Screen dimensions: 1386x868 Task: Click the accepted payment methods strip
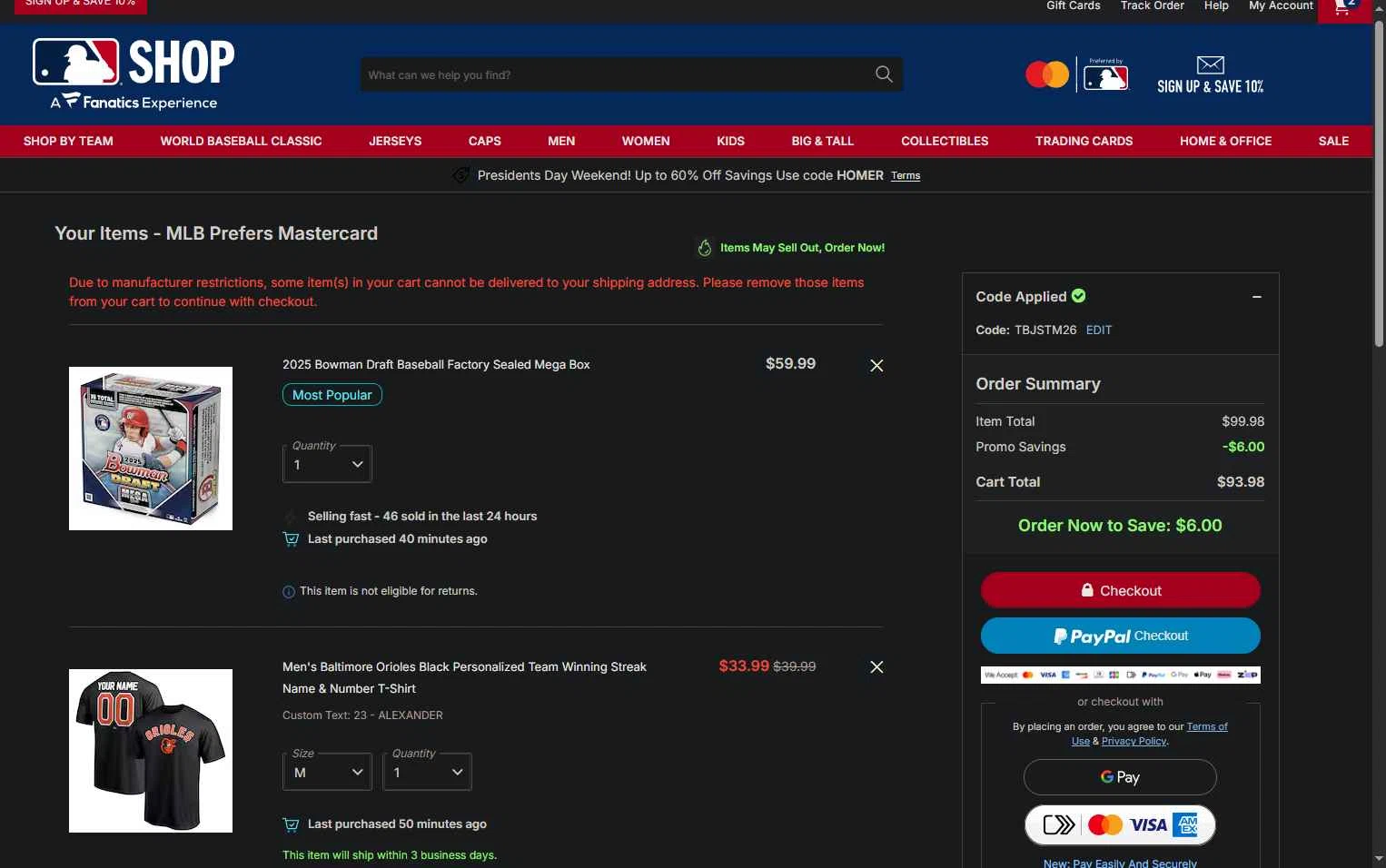pos(1121,675)
